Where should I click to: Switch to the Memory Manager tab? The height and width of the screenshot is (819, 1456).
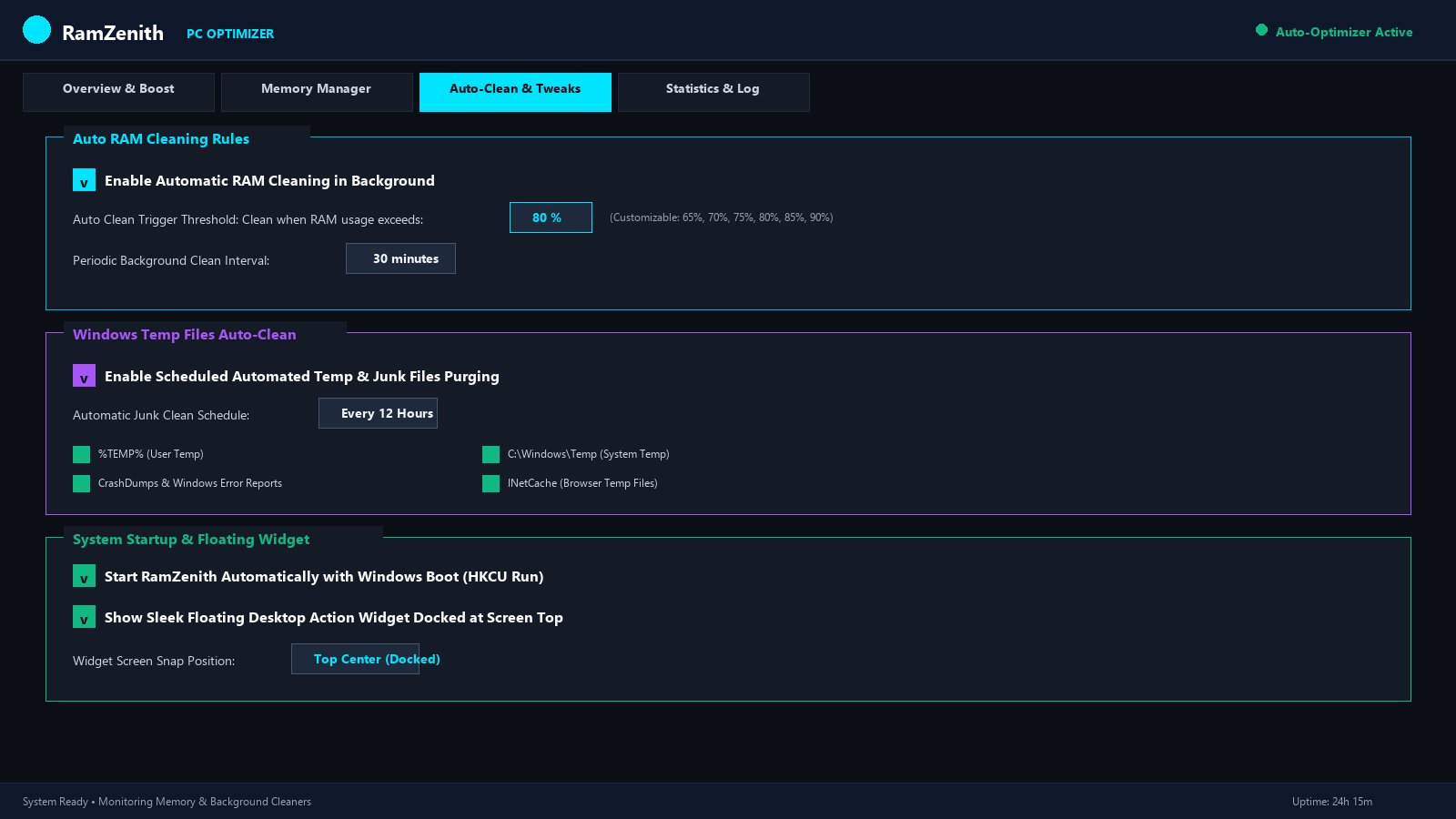pyautogui.click(x=317, y=92)
